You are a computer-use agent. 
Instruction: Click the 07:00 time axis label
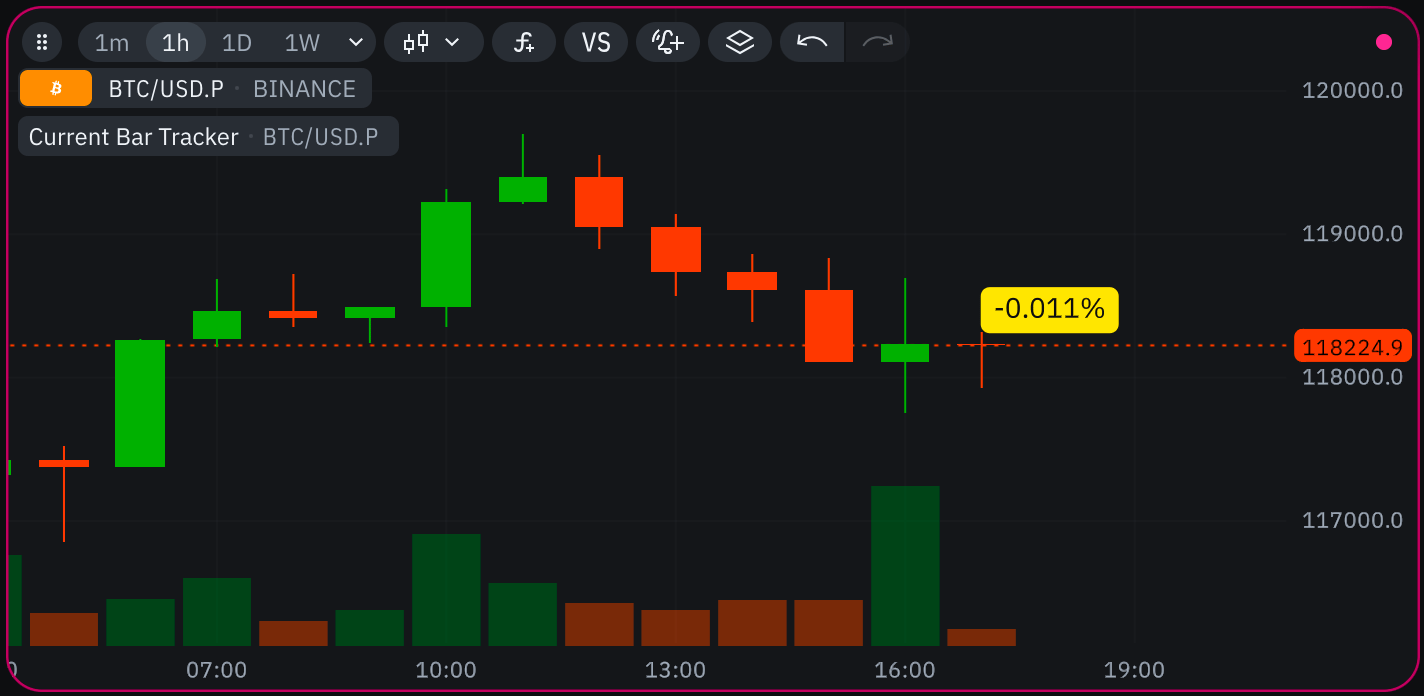coord(216,669)
